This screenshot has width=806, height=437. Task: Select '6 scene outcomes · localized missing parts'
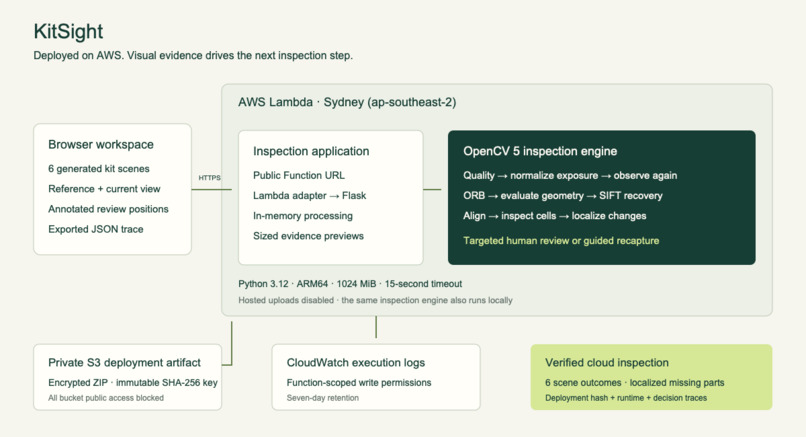[x=634, y=383]
